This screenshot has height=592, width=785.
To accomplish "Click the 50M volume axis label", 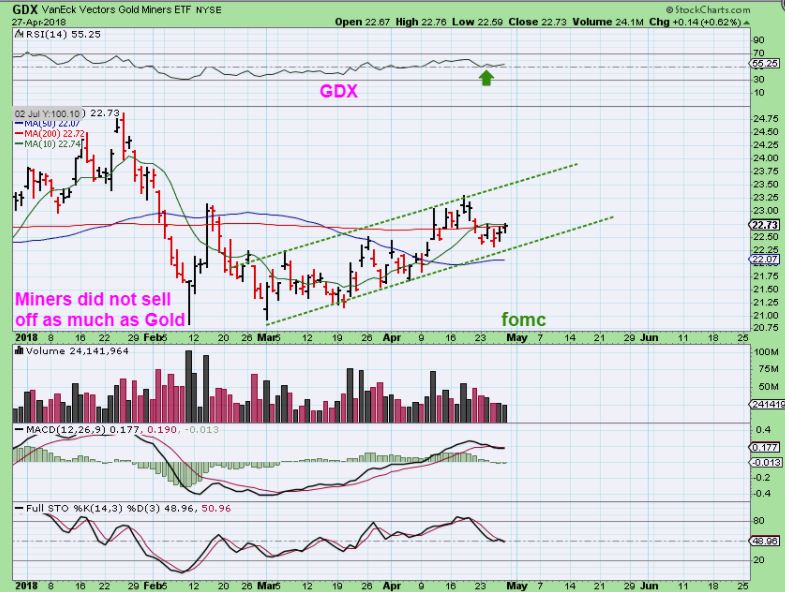I will click(768, 387).
